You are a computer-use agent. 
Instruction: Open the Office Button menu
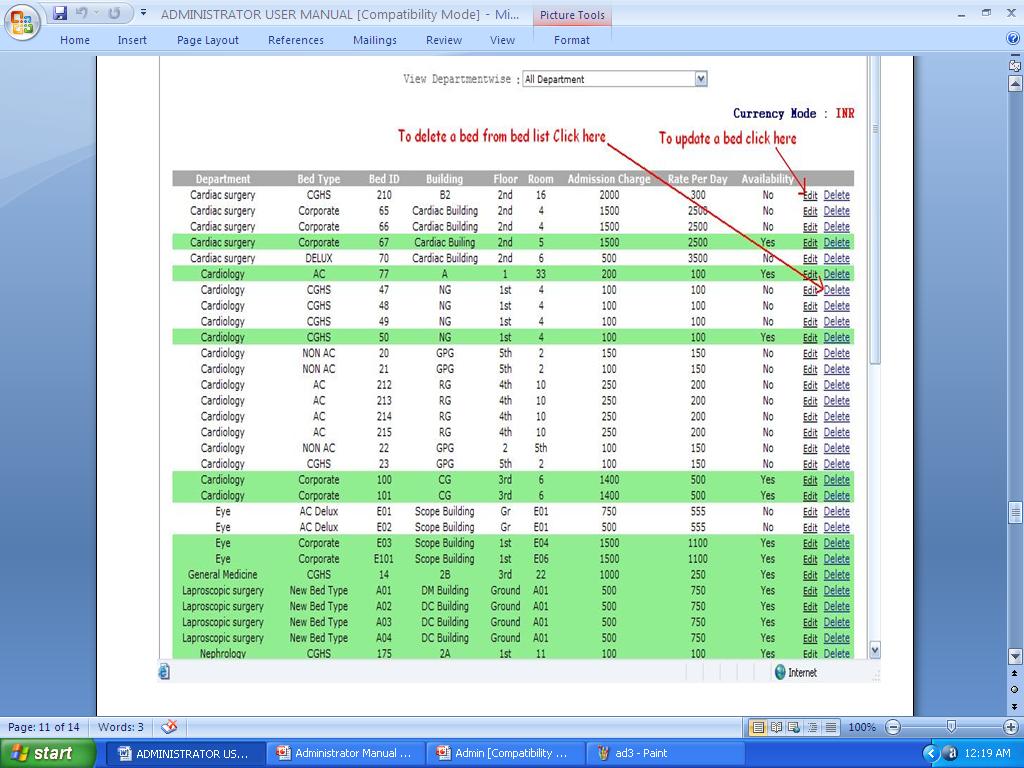22,22
